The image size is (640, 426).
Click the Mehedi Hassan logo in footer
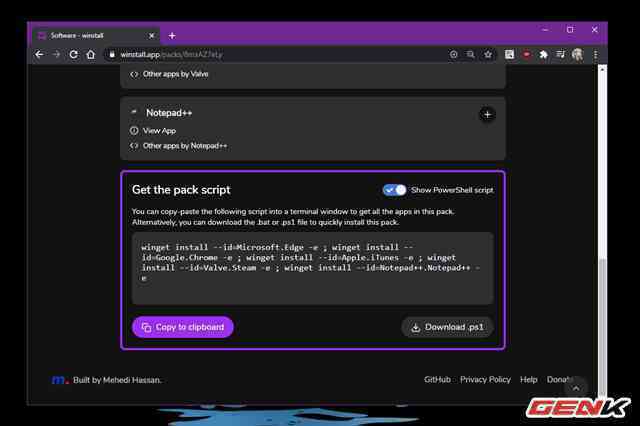pos(60,380)
